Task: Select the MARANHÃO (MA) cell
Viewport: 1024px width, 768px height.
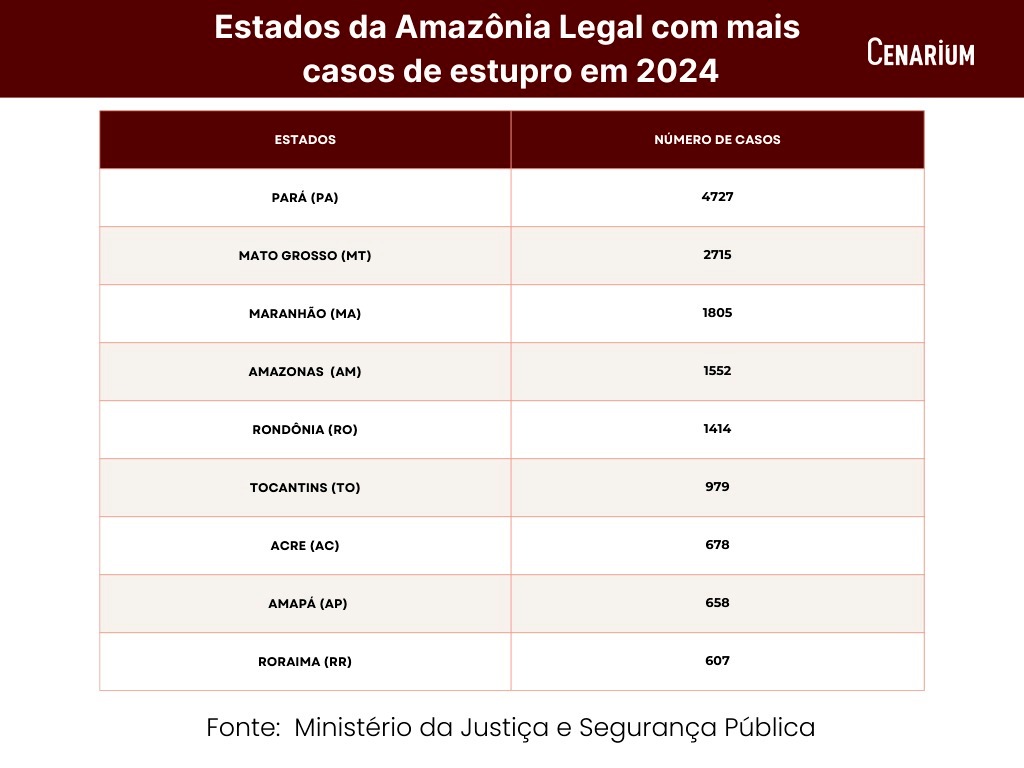Action: click(x=305, y=314)
